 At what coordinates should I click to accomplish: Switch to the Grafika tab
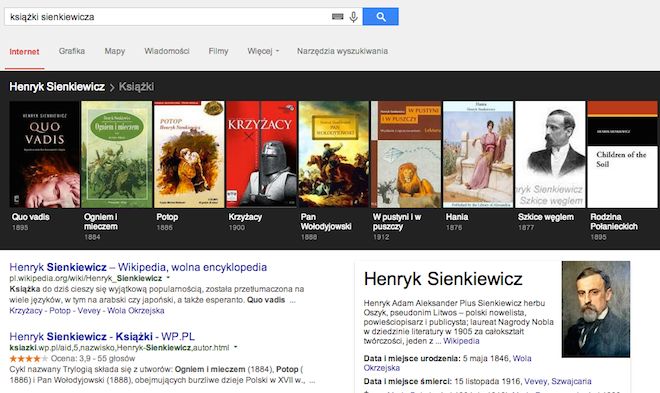(72, 51)
